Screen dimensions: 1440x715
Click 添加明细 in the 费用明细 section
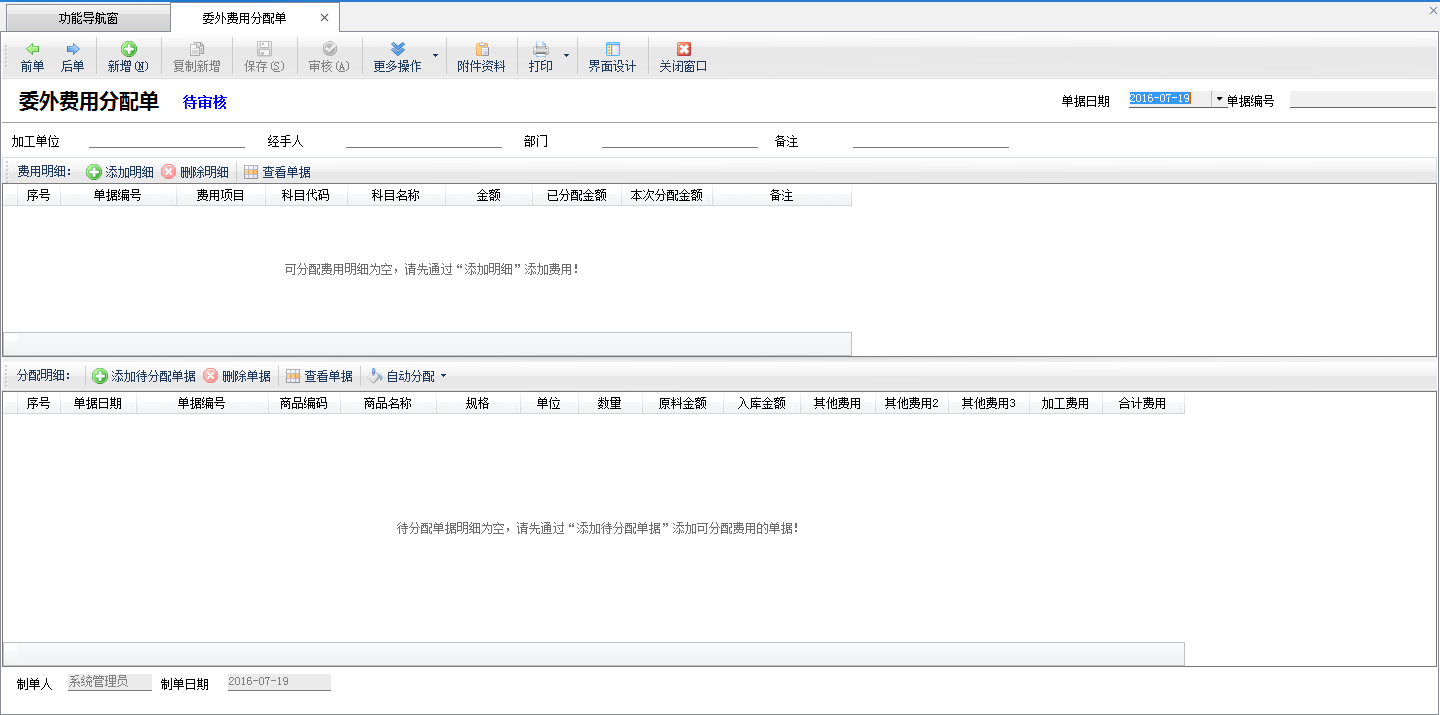tap(120, 172)
